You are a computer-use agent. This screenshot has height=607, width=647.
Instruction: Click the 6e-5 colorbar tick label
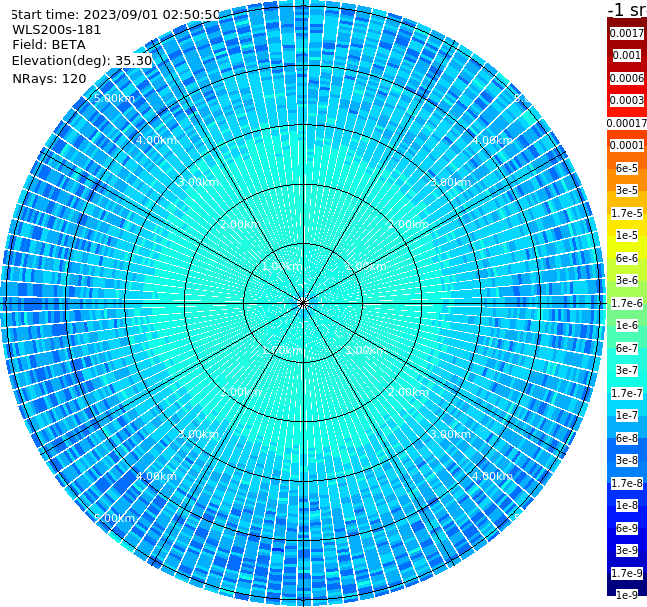pos(627,168)
